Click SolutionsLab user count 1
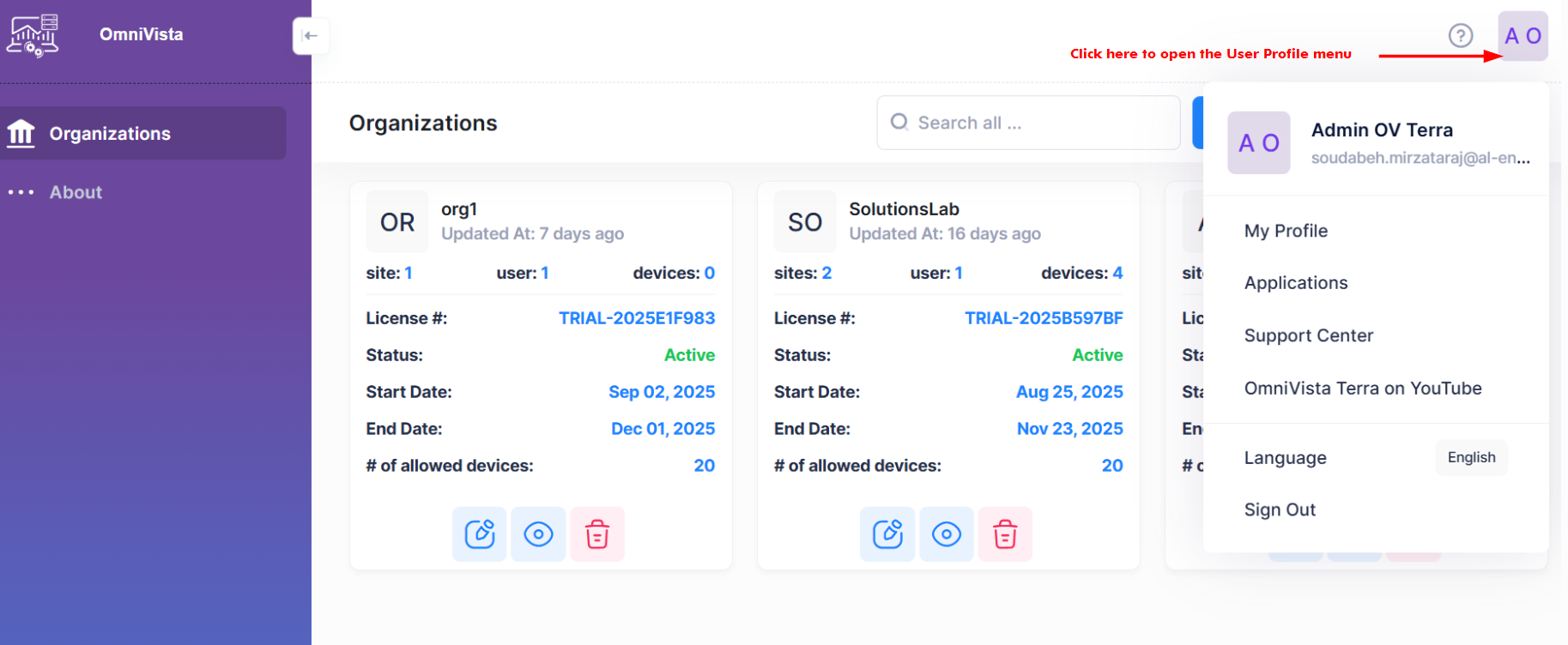 pos(959,273)
